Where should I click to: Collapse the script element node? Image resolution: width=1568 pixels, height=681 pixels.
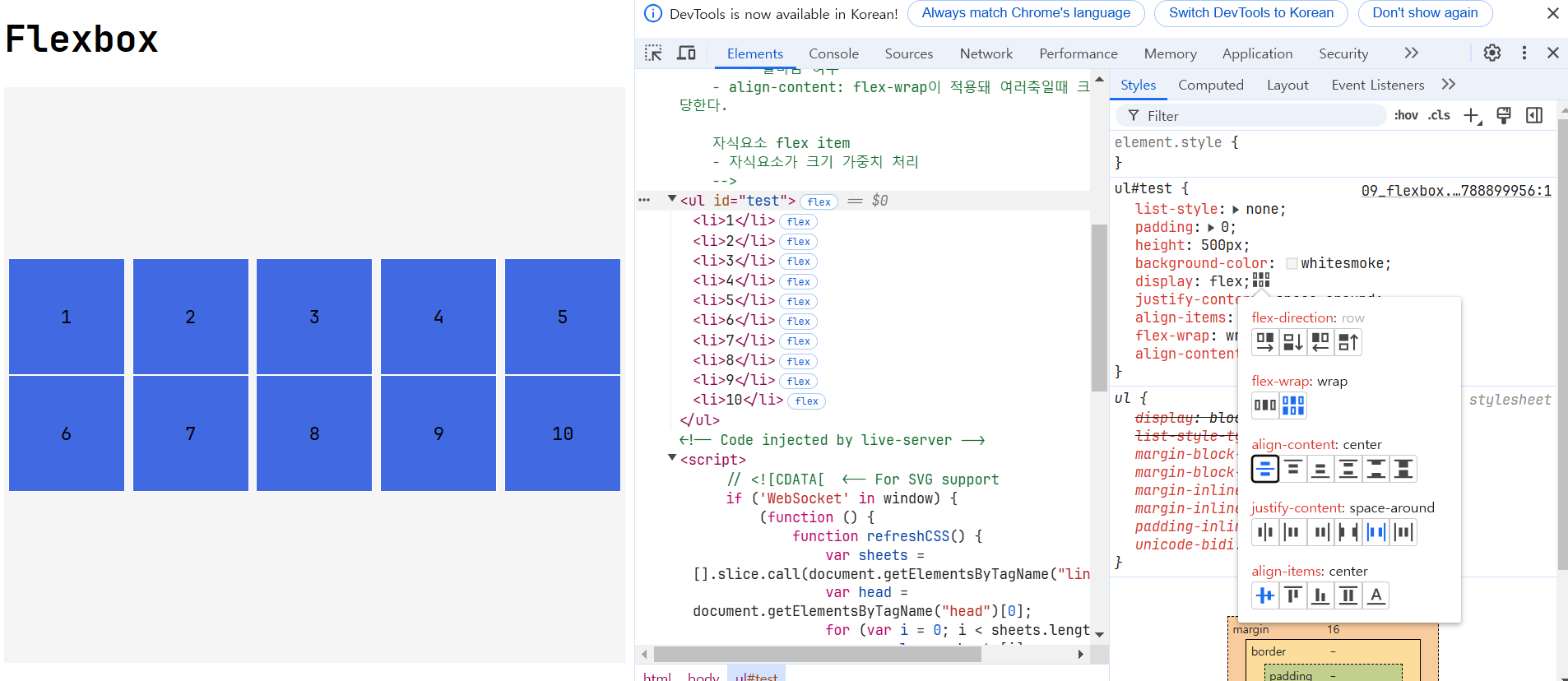point(672,458)
